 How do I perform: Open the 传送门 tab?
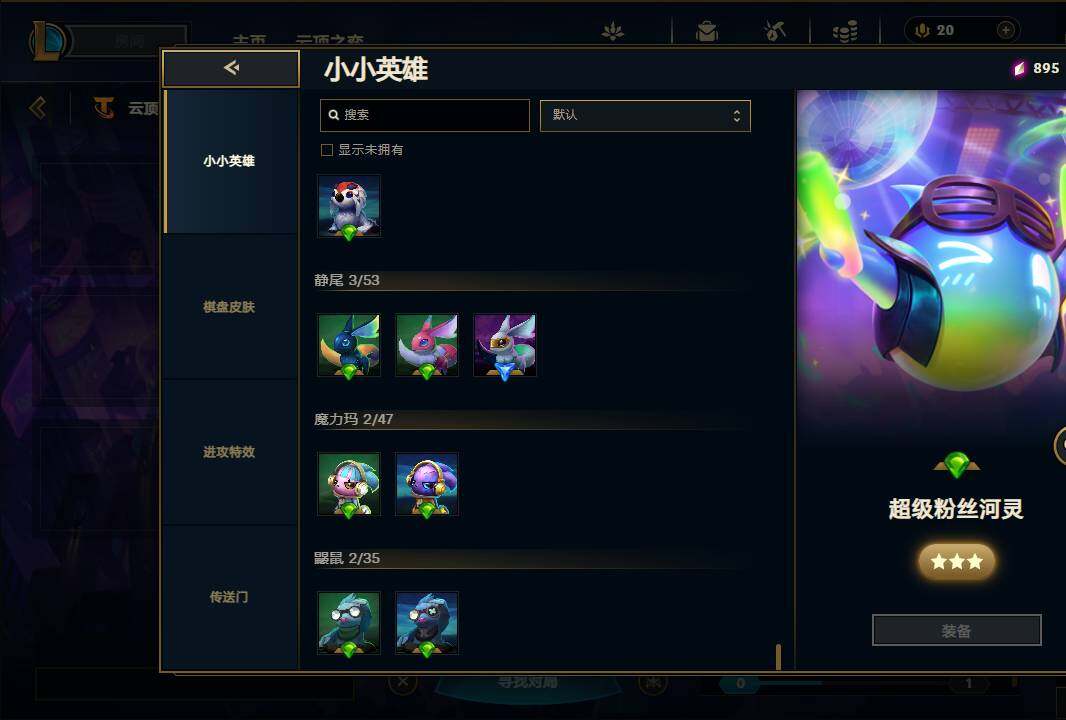tap(229, 597)
